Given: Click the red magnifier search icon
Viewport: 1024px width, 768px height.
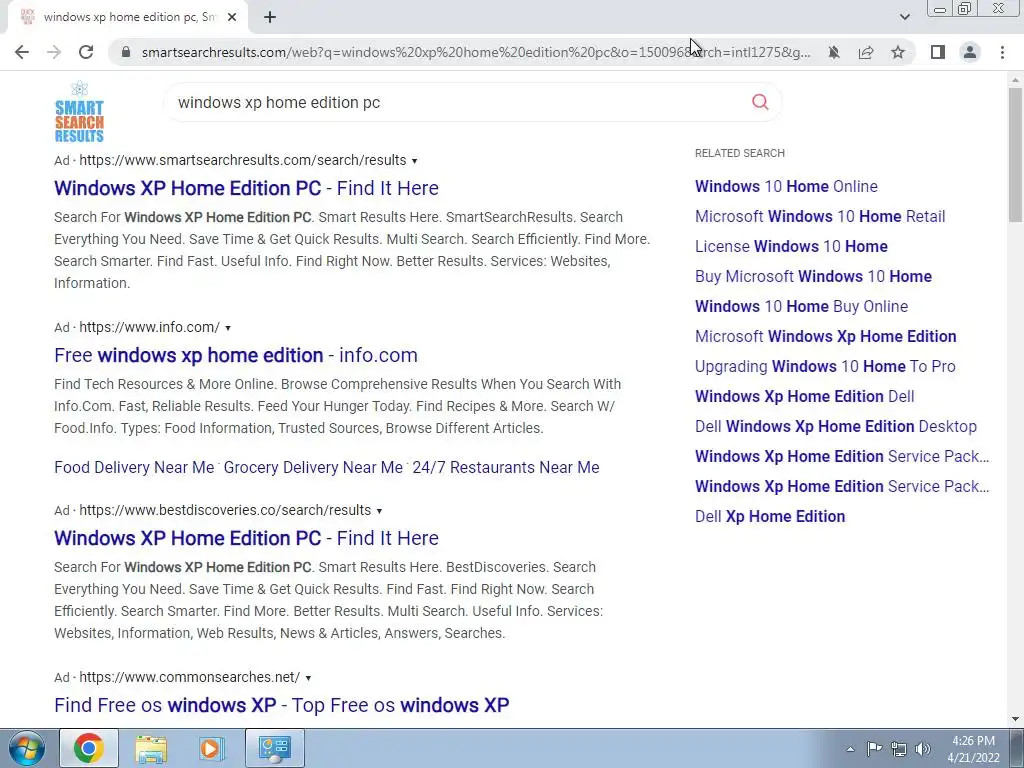Looking at the screenshot, I should pos(760,102).
